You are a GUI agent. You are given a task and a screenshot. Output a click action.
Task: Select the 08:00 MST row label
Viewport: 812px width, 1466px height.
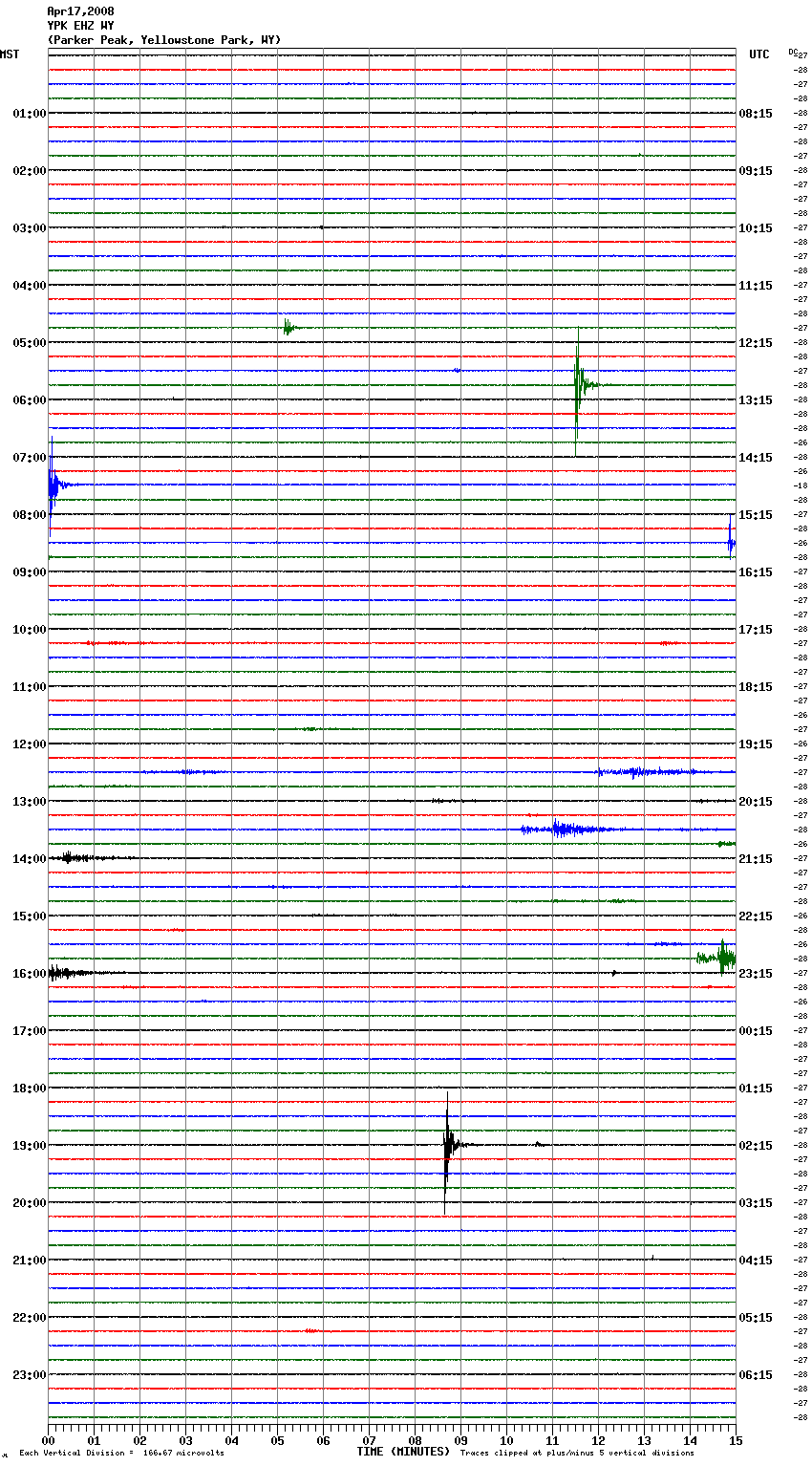[29, 515]
